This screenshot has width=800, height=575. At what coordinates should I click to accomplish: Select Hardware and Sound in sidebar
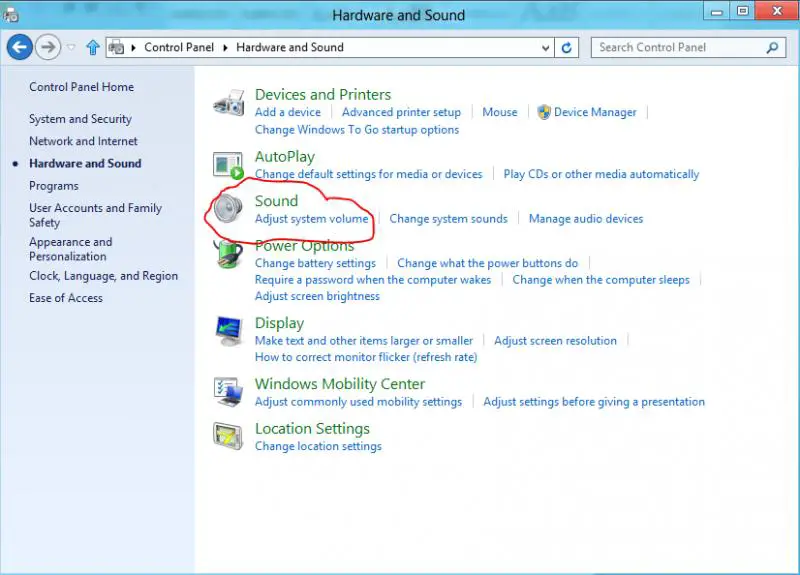85,164
